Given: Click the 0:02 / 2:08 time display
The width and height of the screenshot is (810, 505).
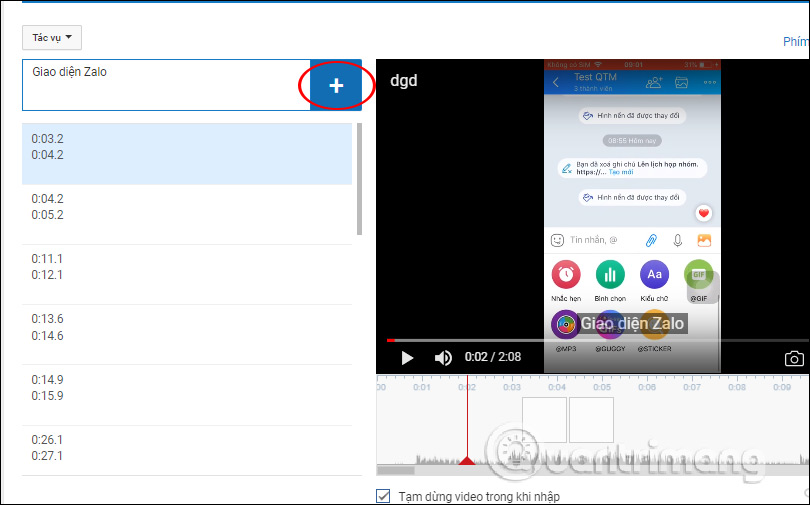Looking at the screenshot, I should pyautogui.click(x=492, y=357).
